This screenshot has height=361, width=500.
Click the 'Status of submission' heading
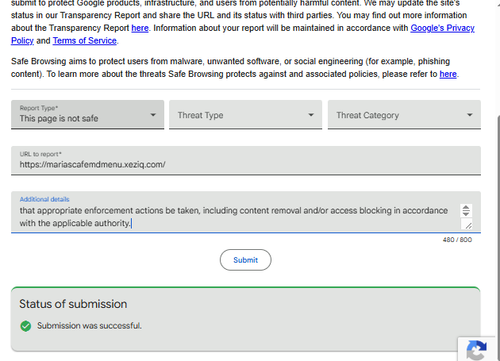tap(73, 304)
